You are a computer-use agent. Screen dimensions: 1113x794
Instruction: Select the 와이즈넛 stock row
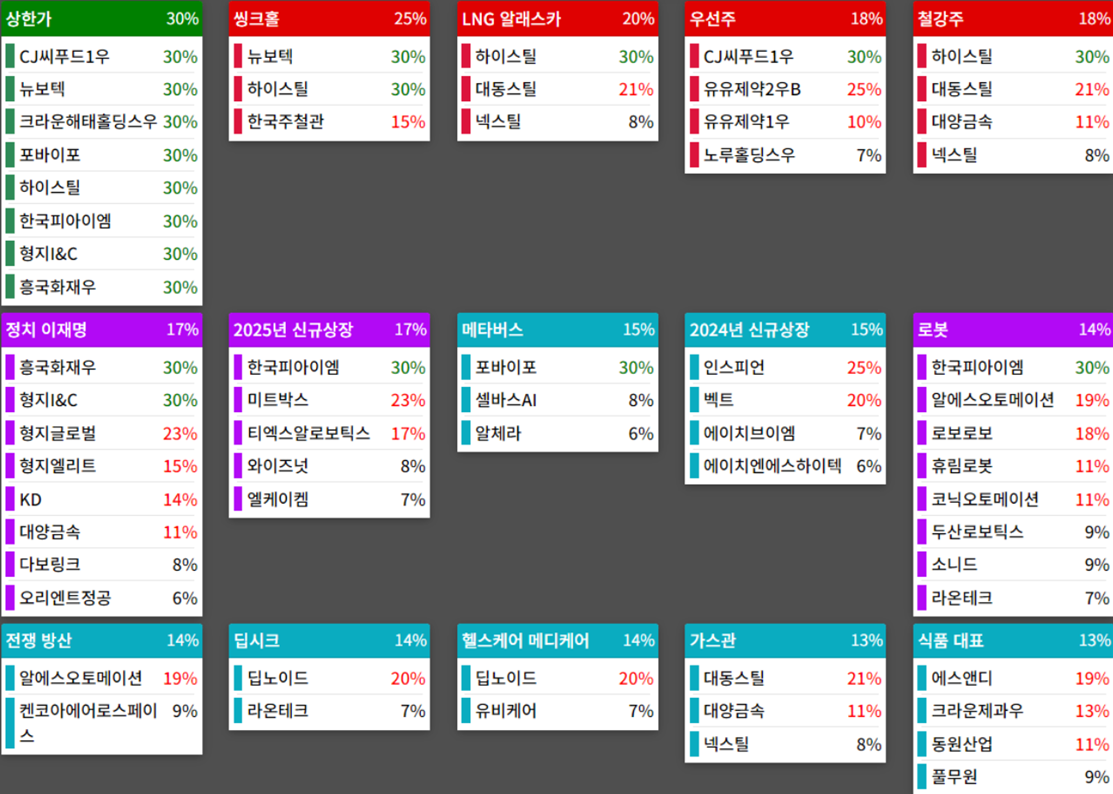coord(329,466)
